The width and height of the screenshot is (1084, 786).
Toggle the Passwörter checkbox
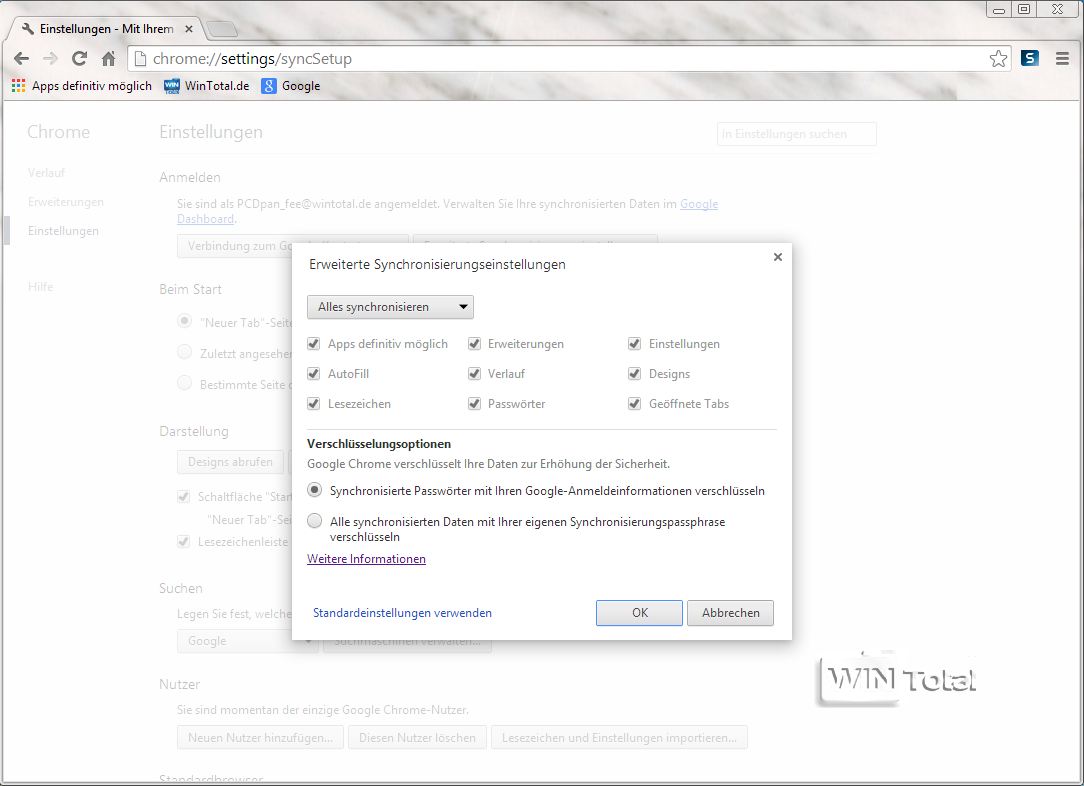474,404
